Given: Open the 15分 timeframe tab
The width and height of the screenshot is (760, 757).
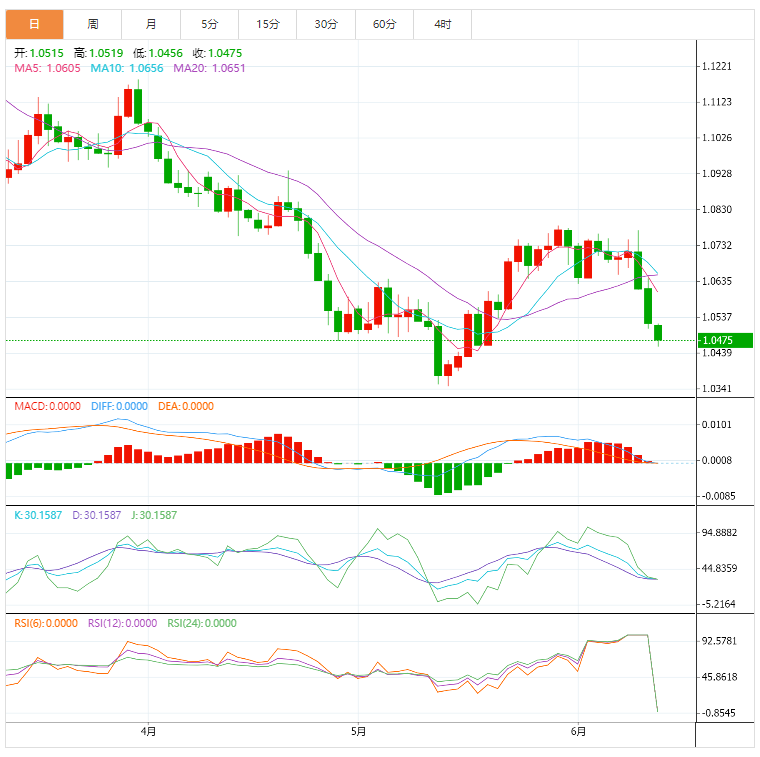Looking at the screenshot, I should pyautogui.click(x=268, y=24).
